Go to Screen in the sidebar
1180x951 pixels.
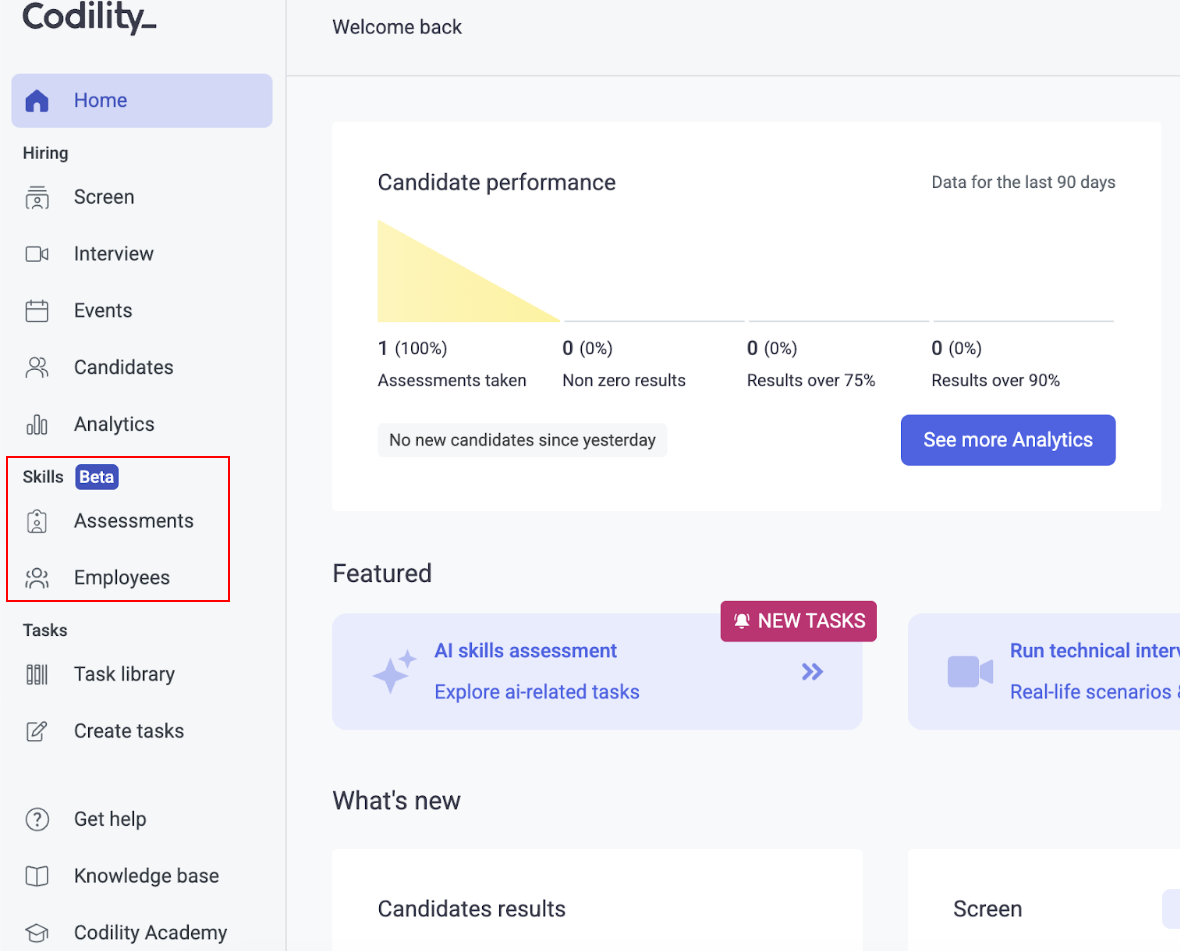[104, 197]
